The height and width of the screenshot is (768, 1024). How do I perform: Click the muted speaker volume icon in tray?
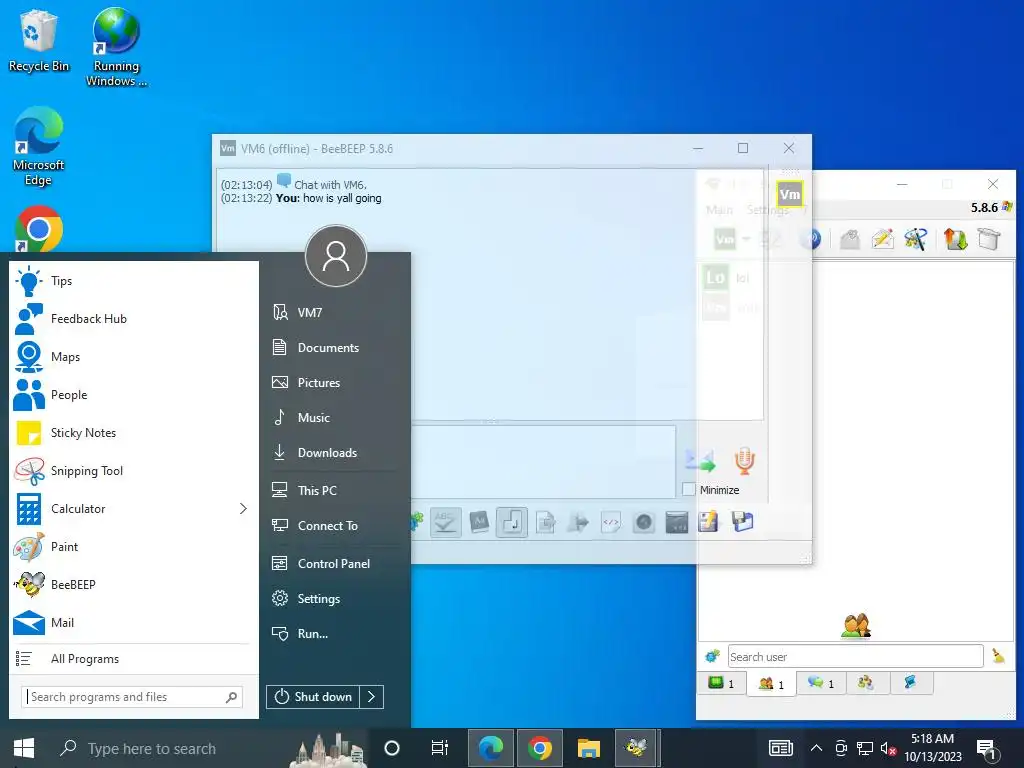888,748
